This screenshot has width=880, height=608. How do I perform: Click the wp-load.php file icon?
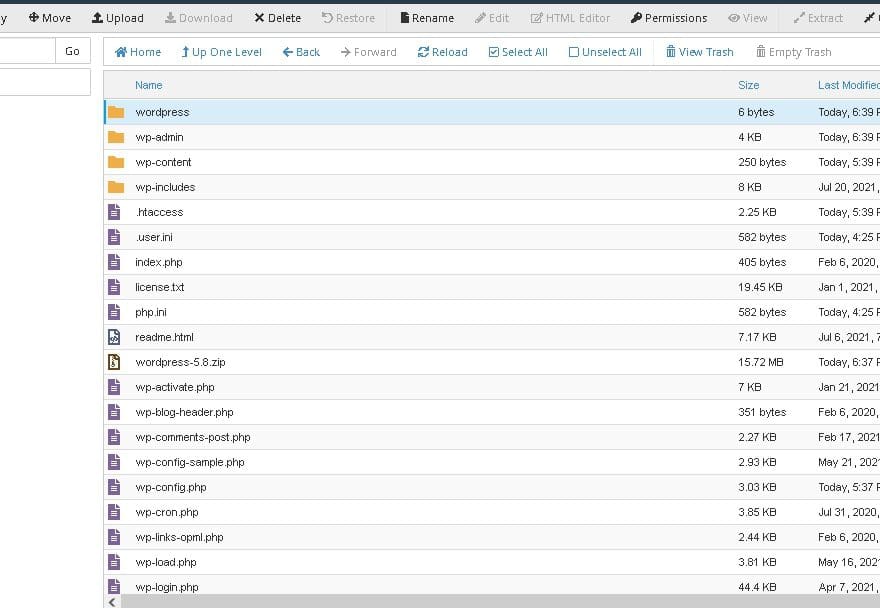coord(114,562)
